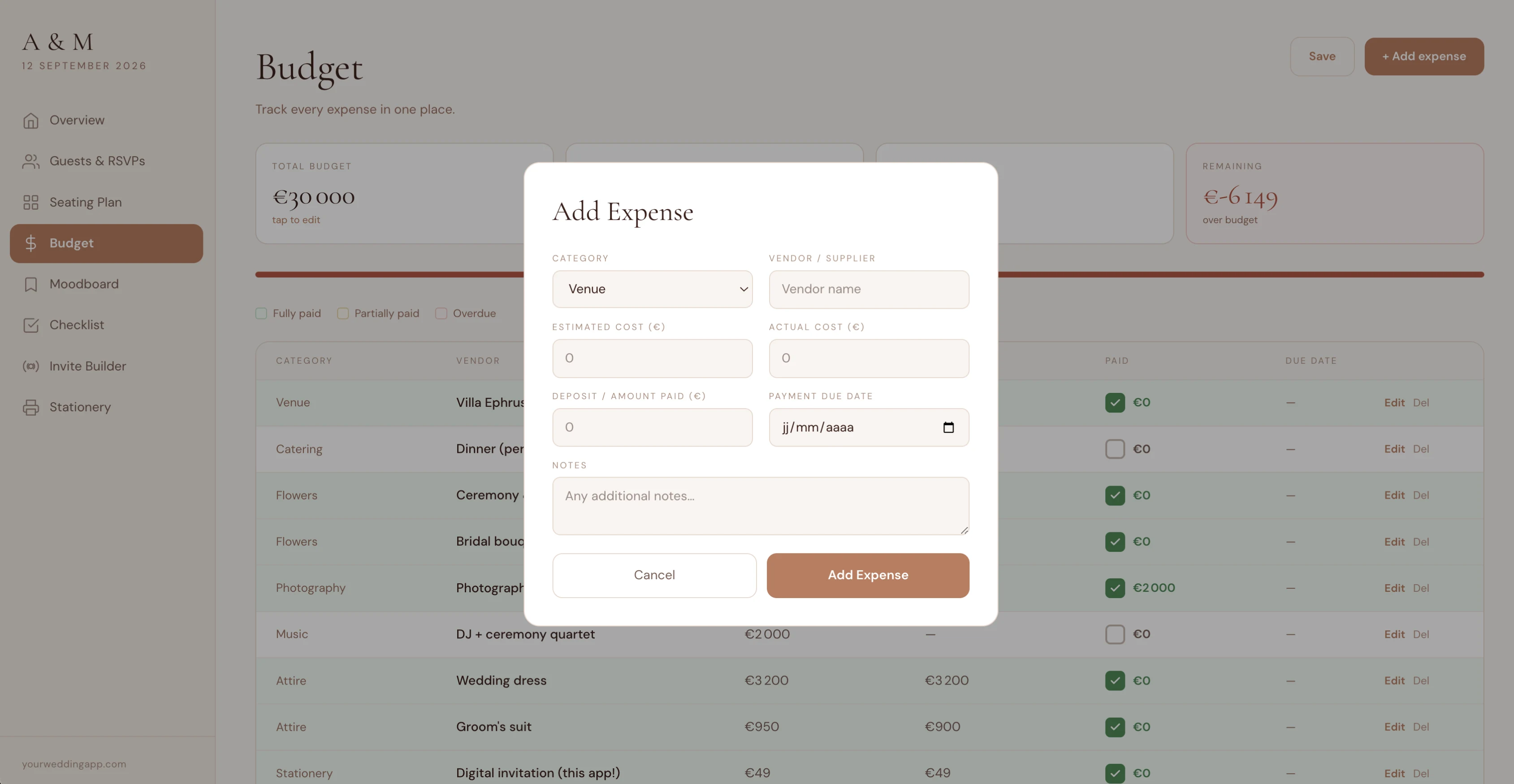Click the A & M wedding logo

58,42
